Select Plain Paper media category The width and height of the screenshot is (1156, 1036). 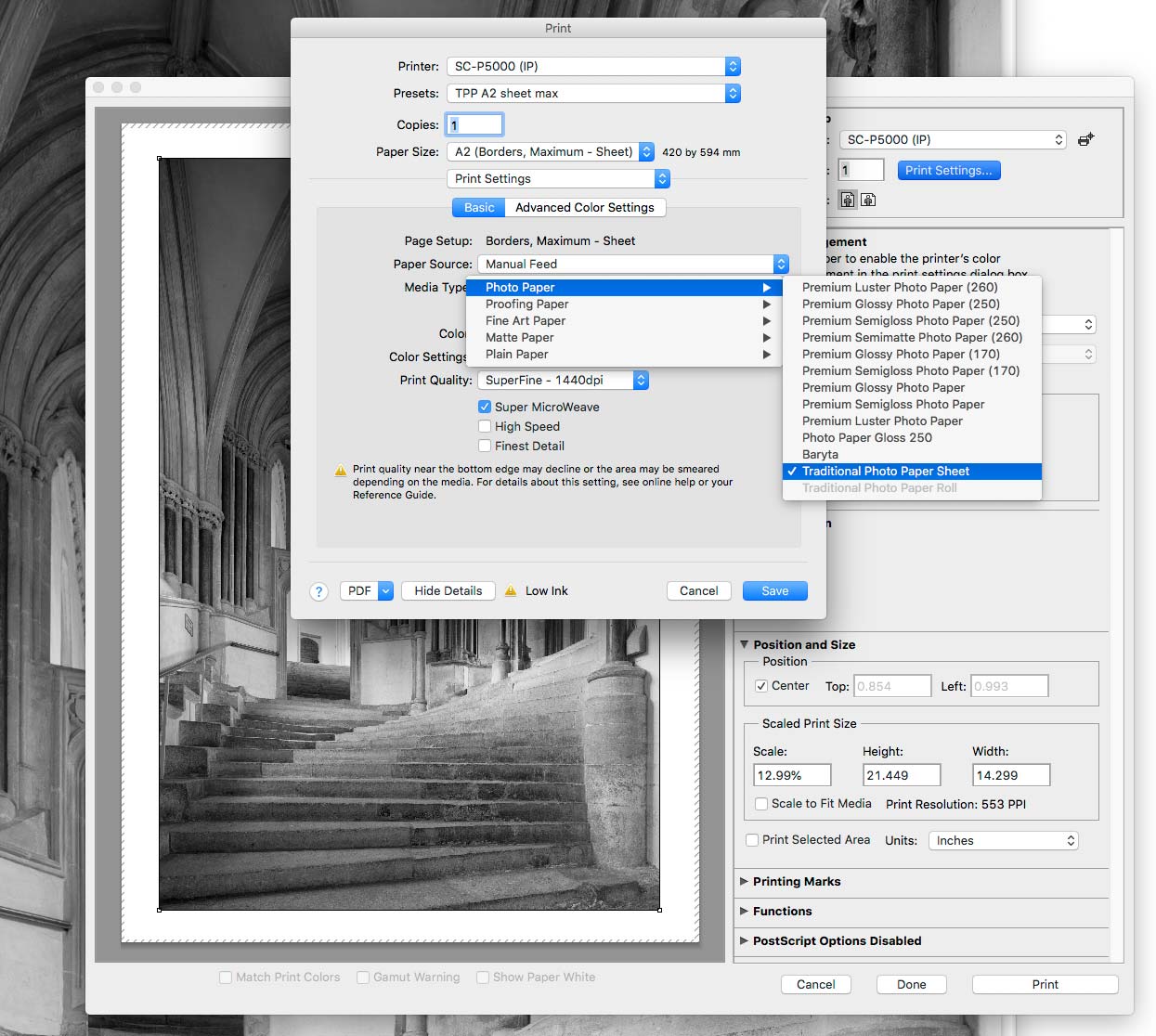click(624, 355)
